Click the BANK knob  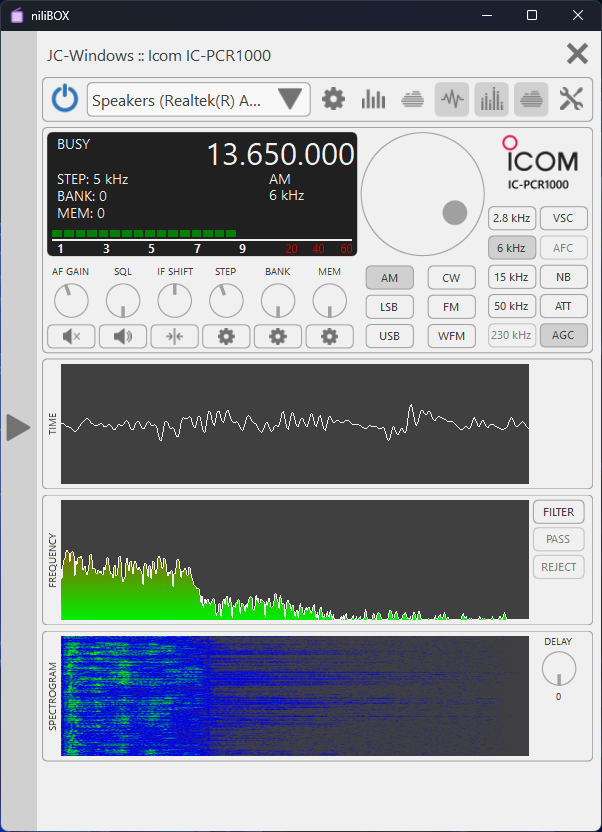pyautogui.click(x=278, y=300)
